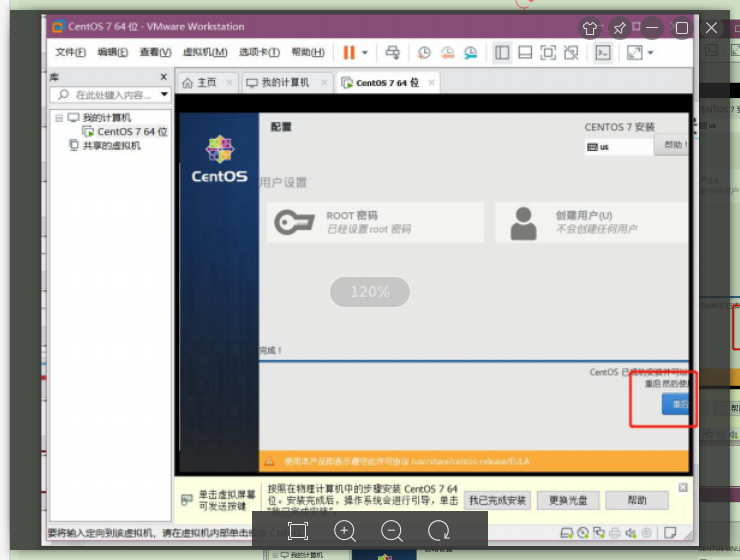This screenshot has width=740, height=560.
Task: Click the 我已完成安装 button
Action: (497, 500)
